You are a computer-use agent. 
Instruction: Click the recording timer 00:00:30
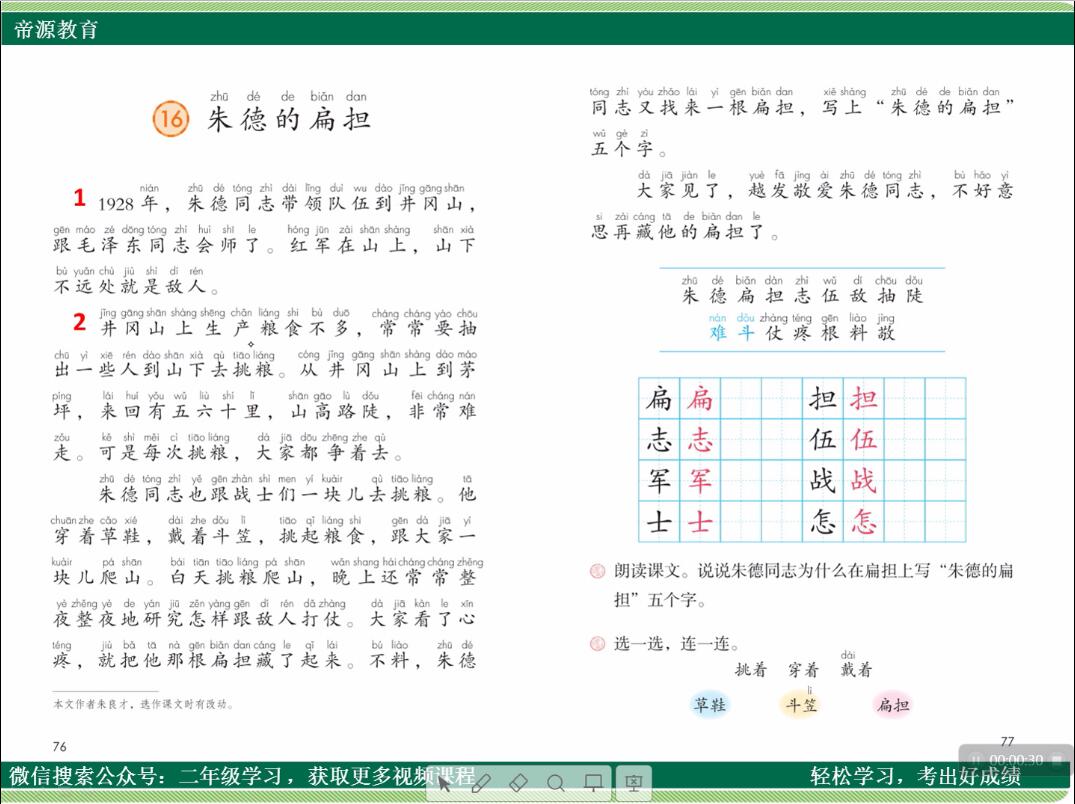click(1016, 760)
